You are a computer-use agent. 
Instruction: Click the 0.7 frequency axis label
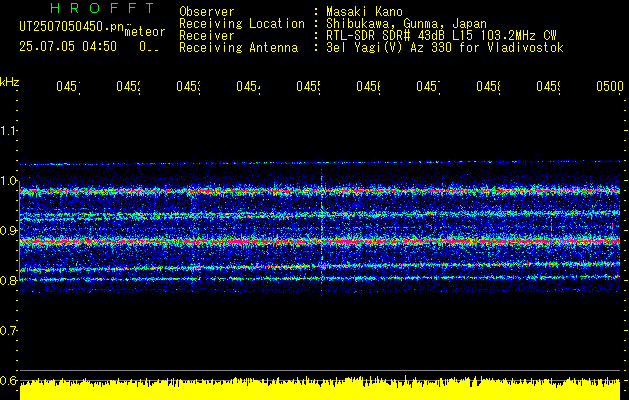(8, 330)
